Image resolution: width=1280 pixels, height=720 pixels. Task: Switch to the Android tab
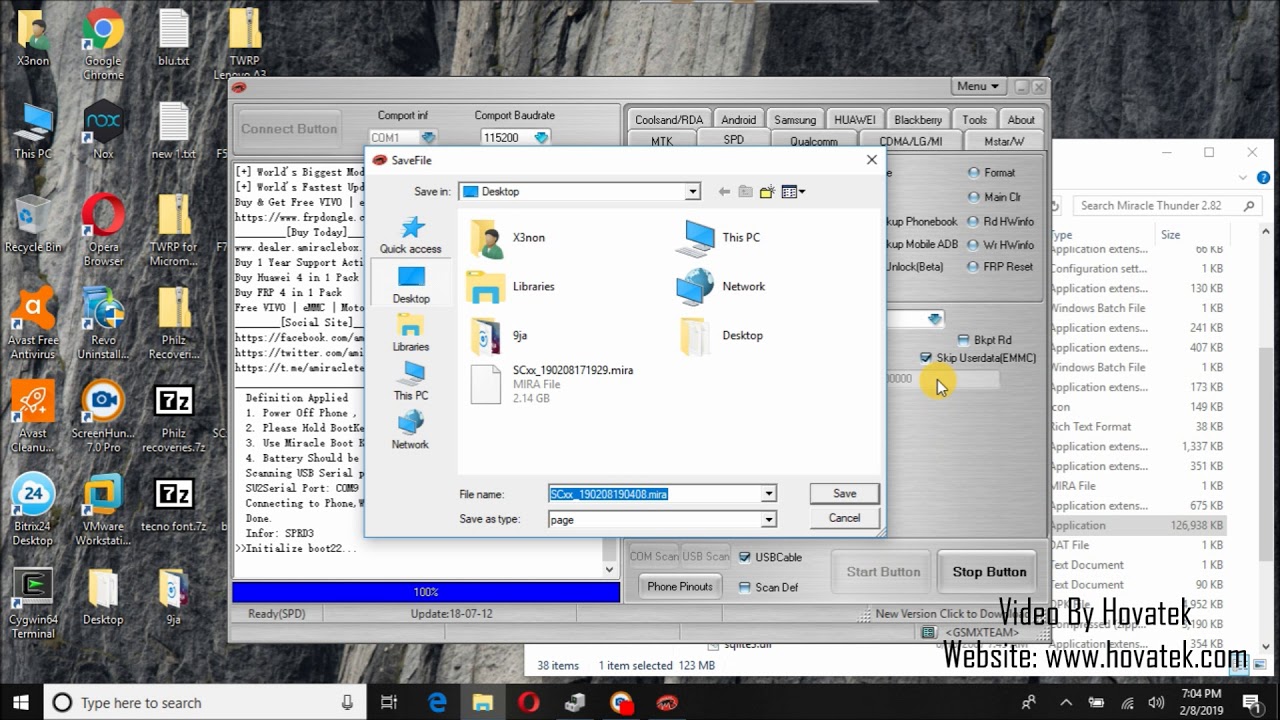click(x=739, y=120)
